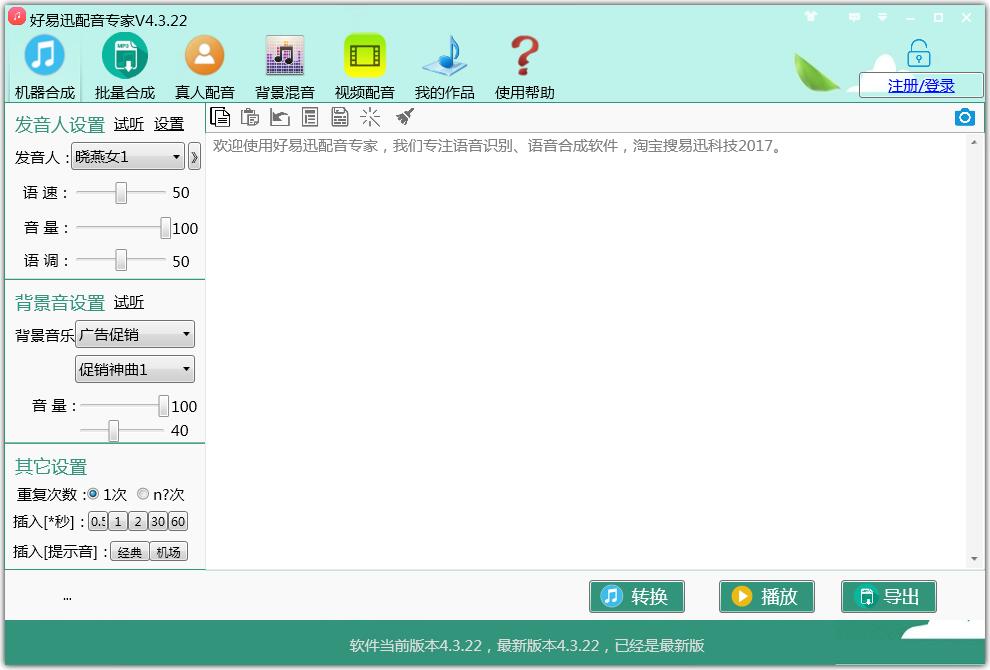Click the copy text toolbar icon

pyautogui.click(x=220, y=118)
